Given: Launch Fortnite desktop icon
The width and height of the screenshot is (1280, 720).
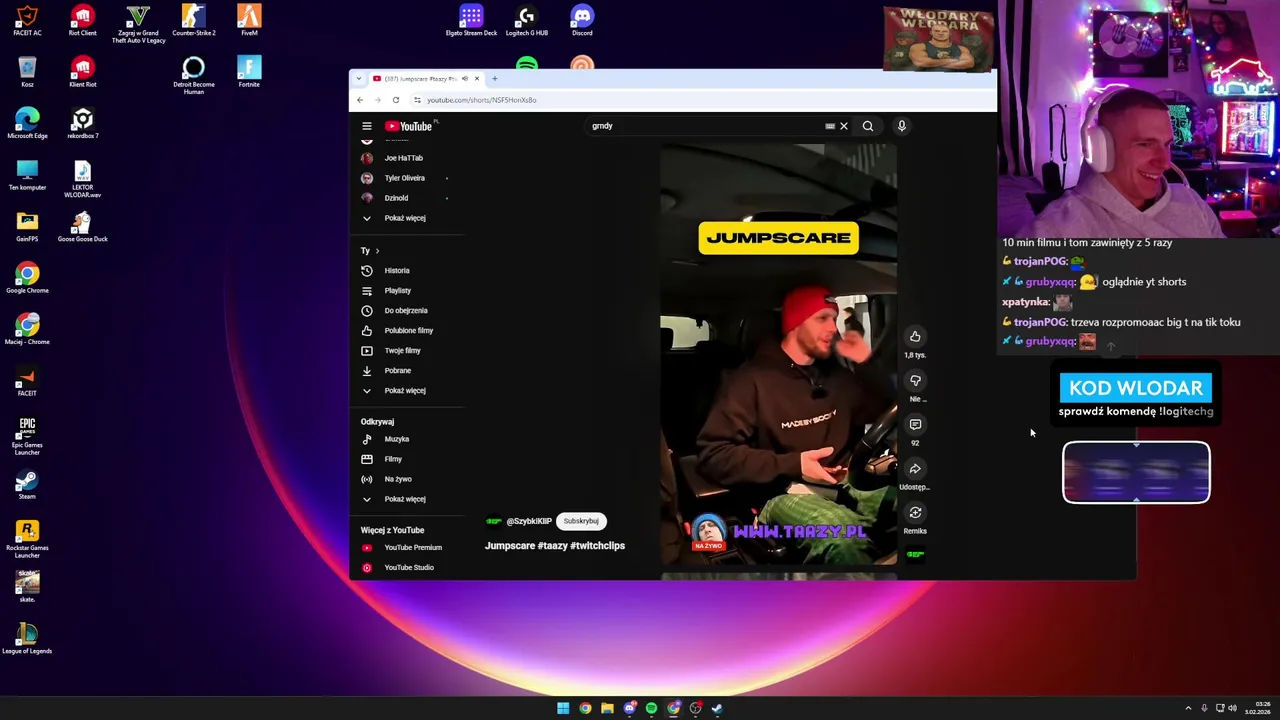Looking at the screenshot, I should 249,72.
